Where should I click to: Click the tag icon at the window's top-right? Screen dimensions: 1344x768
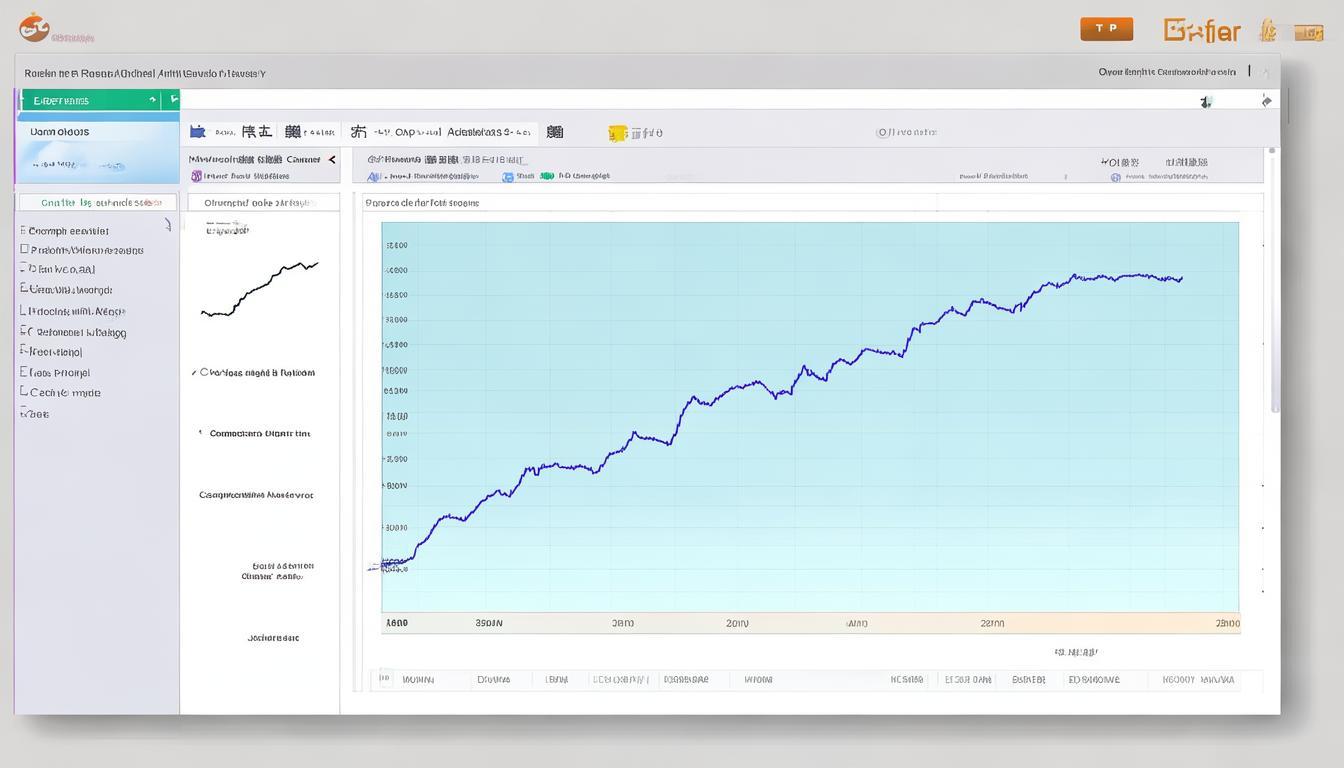click(x=1266, y=101)
